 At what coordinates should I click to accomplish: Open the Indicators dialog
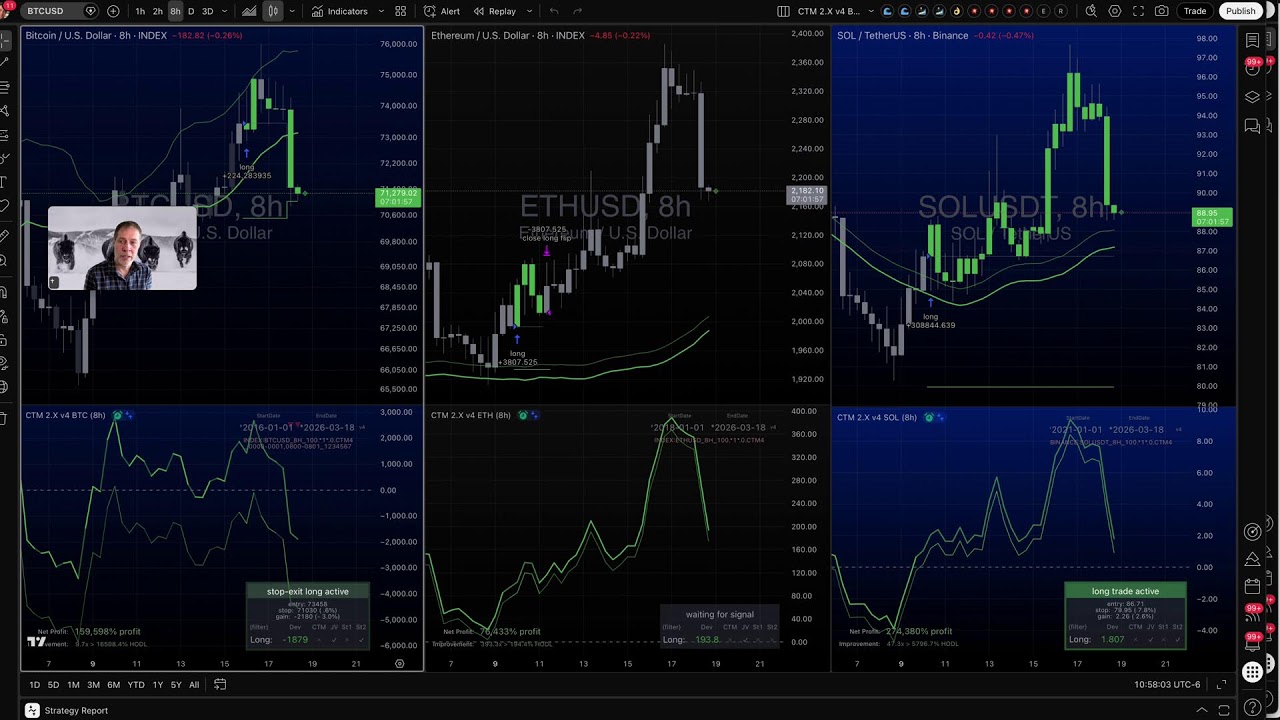[x=339, y=11]
